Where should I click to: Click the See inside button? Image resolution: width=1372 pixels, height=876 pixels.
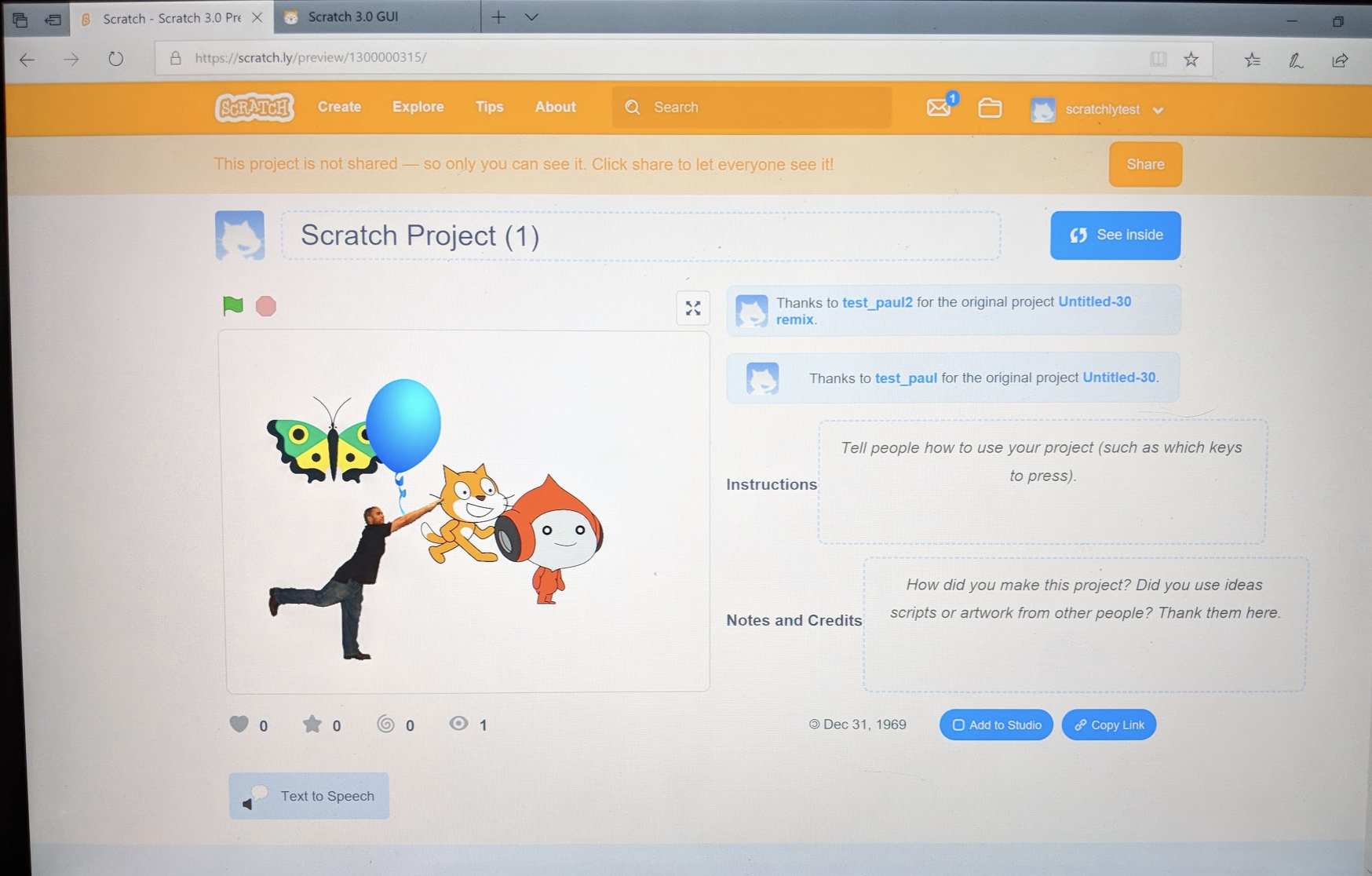(x=1115, y=235)
